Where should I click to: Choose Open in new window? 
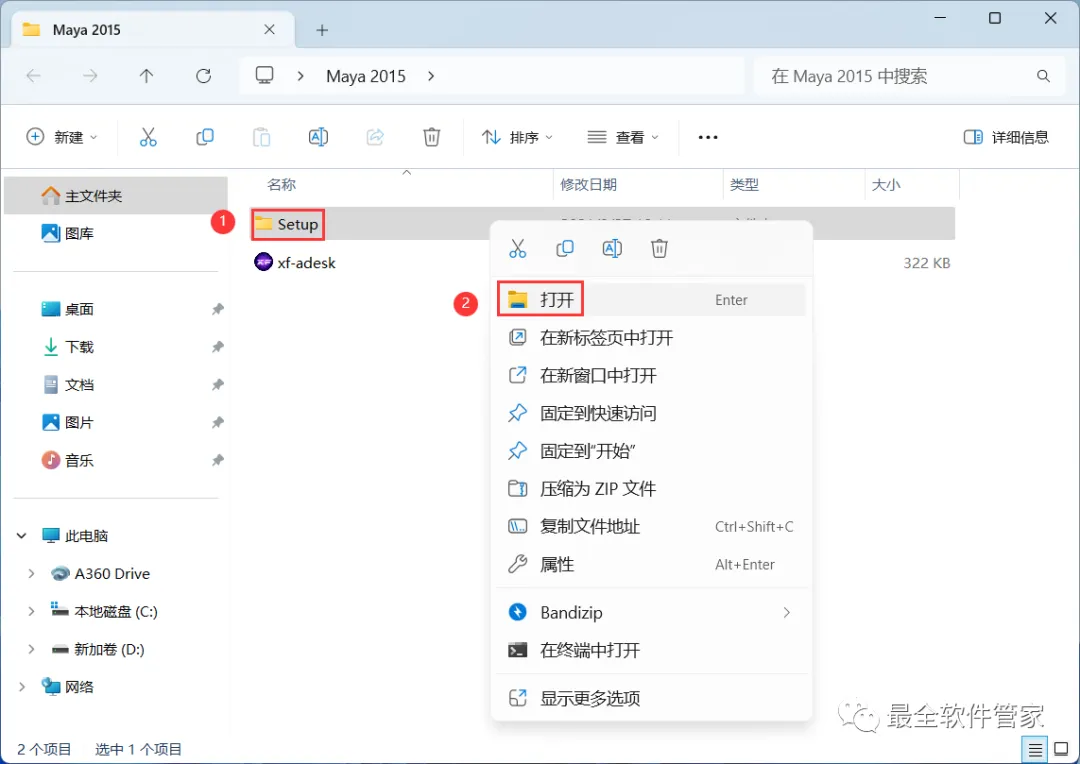click(650, 375)
